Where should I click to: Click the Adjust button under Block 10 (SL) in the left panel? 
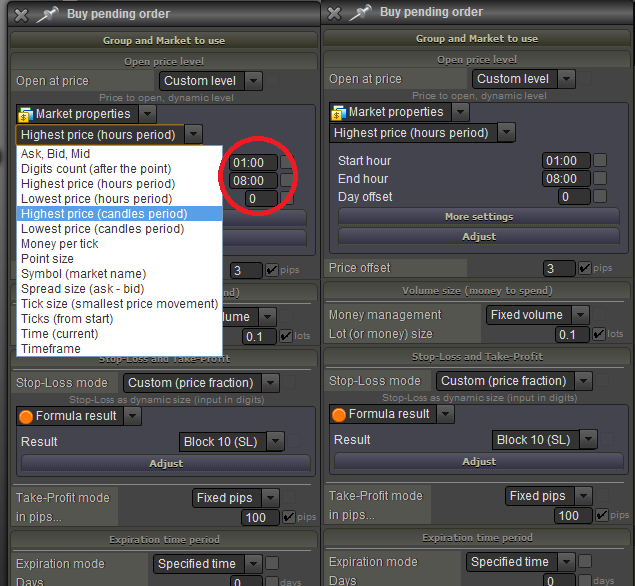(166, 463)
